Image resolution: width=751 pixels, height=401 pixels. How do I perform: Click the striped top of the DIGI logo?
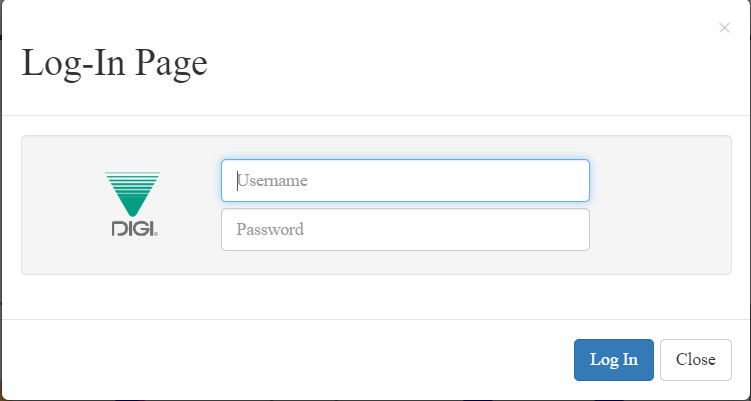point(133,180)
